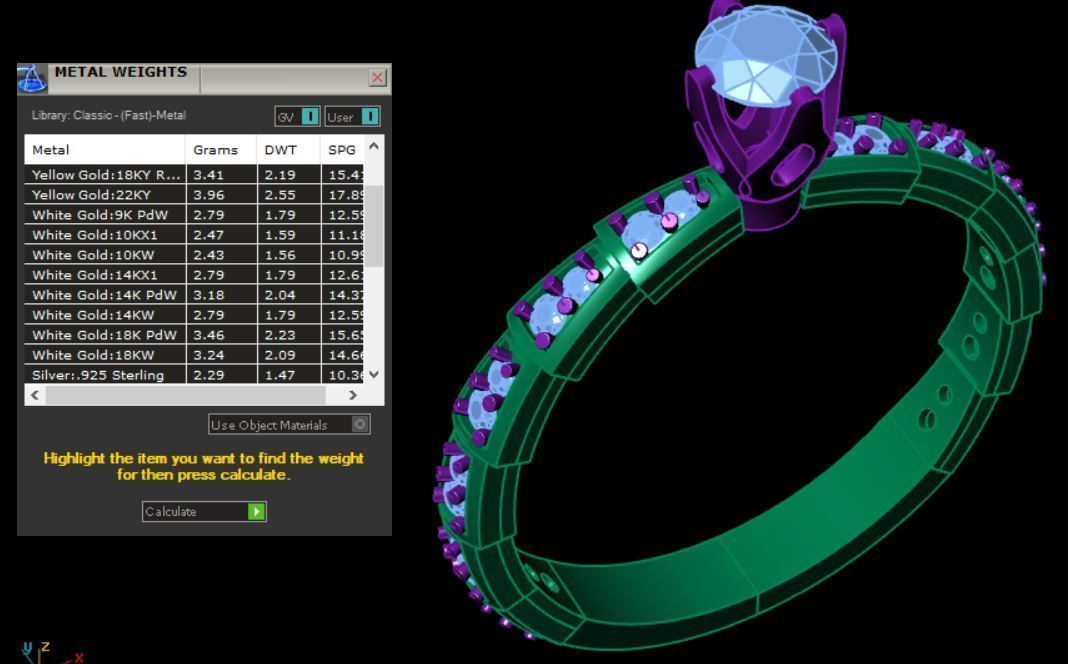The width and height of the screenshot is (1068, 664).
Task: Click the 3.18 grams value
Action: click(x=208, y=295)
